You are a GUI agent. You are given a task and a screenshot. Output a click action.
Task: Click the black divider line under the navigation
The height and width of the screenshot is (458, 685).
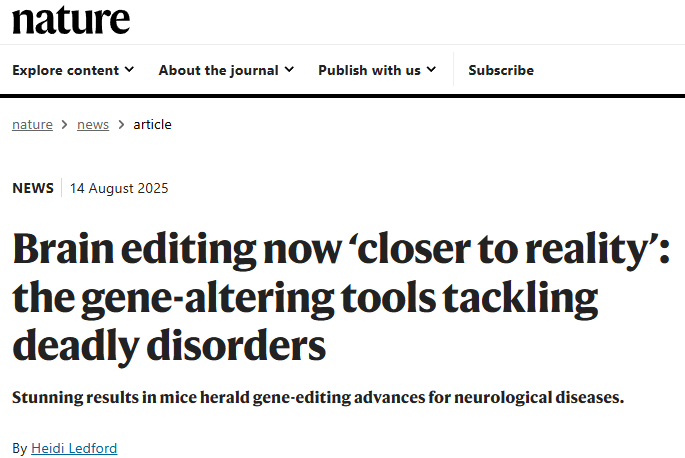pyautogui.click(x=342, y=96)
